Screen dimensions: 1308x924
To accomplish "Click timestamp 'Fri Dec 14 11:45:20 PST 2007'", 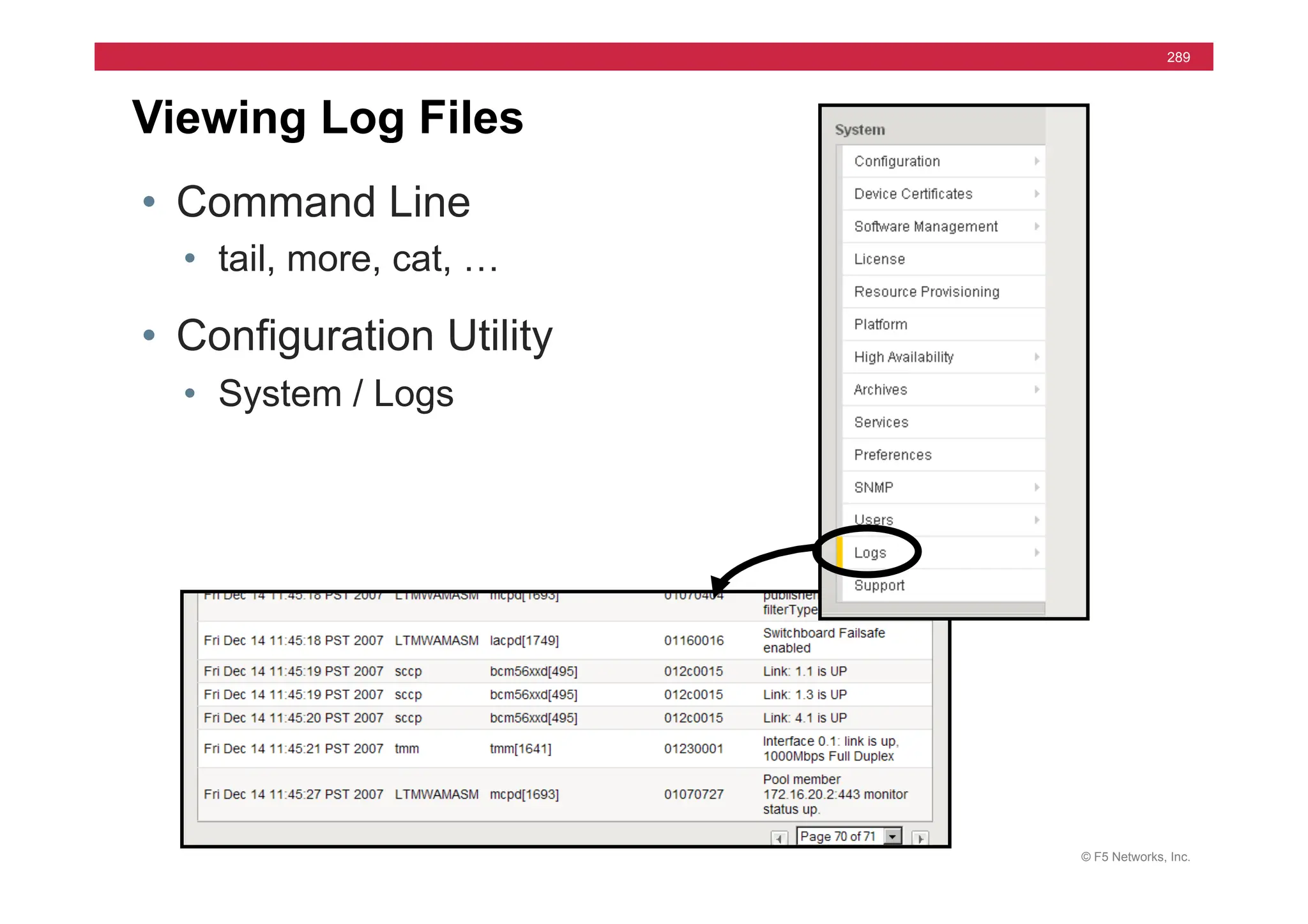I will [293, 718].
